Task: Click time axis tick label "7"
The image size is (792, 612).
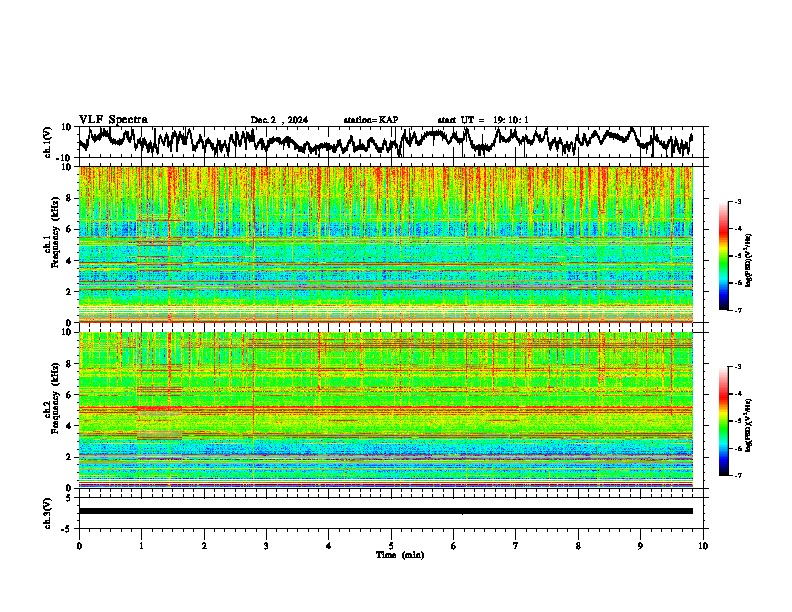Action: [516, 546]
